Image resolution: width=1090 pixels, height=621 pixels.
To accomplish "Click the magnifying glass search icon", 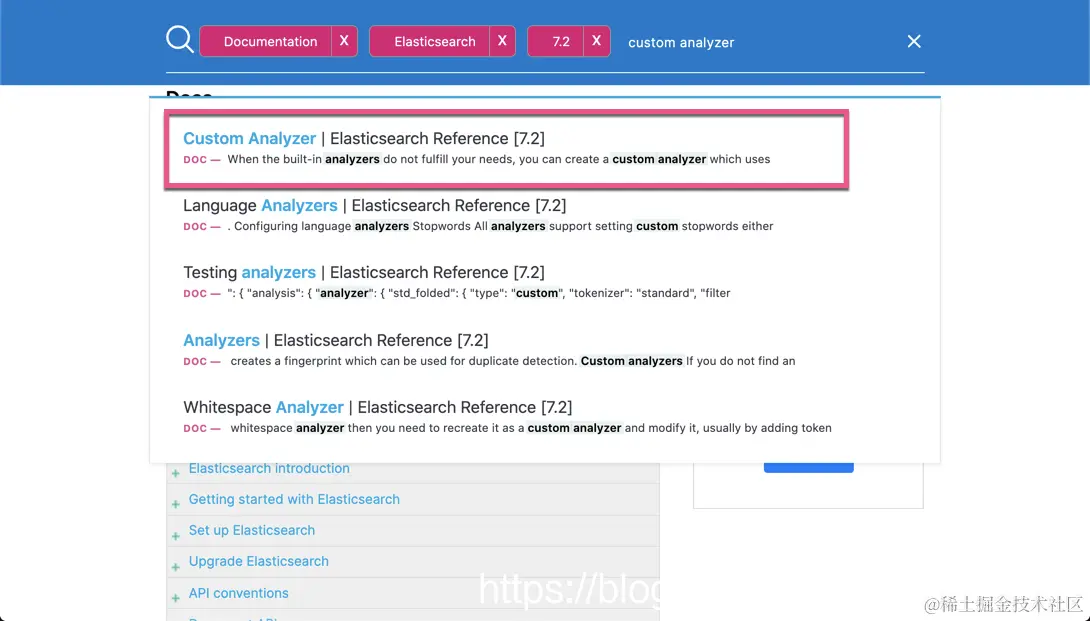I will coord(179,40).
